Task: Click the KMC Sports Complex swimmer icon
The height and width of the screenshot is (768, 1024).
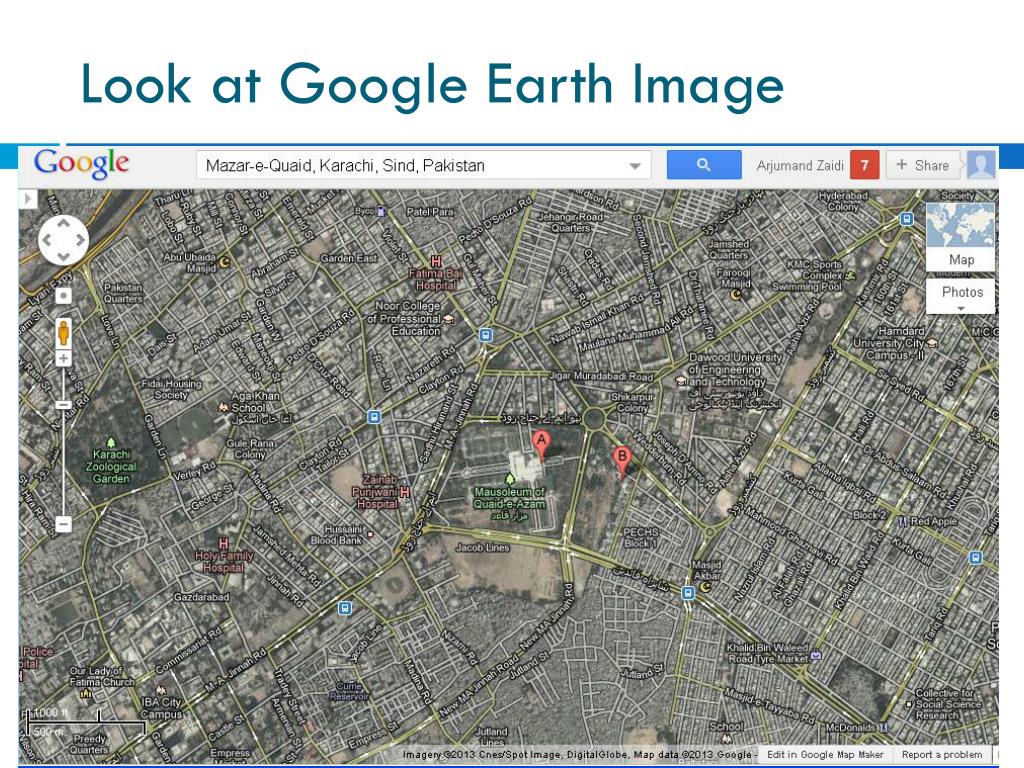Action: point(850,275)
